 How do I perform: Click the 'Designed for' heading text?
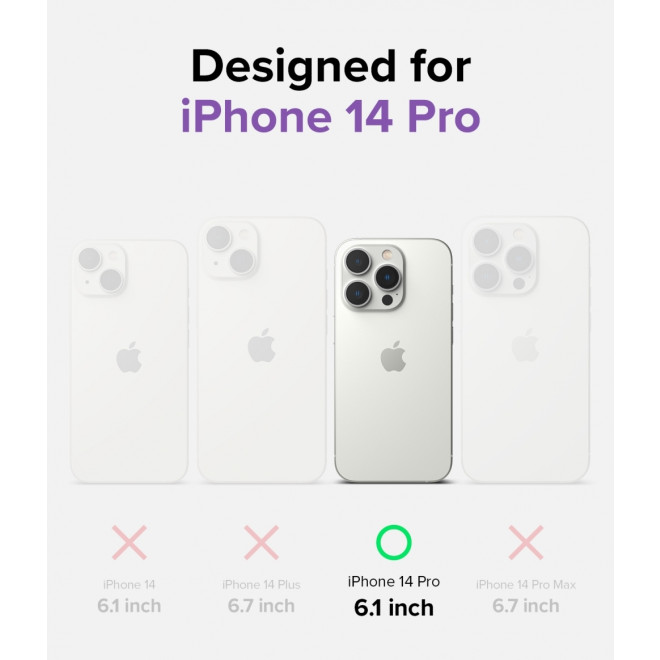pyautogui.click(x=331, y=67)
